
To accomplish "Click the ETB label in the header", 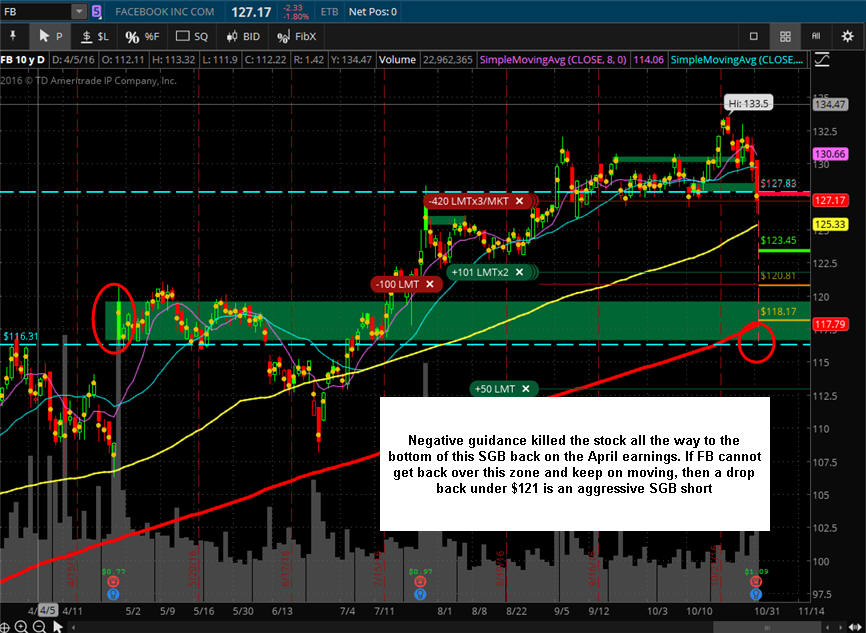I will pos(329,12).
